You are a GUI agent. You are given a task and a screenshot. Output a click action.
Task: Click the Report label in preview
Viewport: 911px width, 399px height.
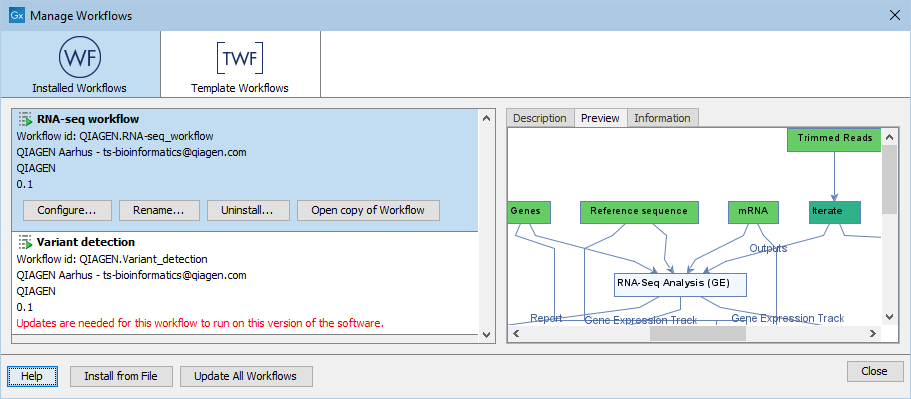pos(546,318)
